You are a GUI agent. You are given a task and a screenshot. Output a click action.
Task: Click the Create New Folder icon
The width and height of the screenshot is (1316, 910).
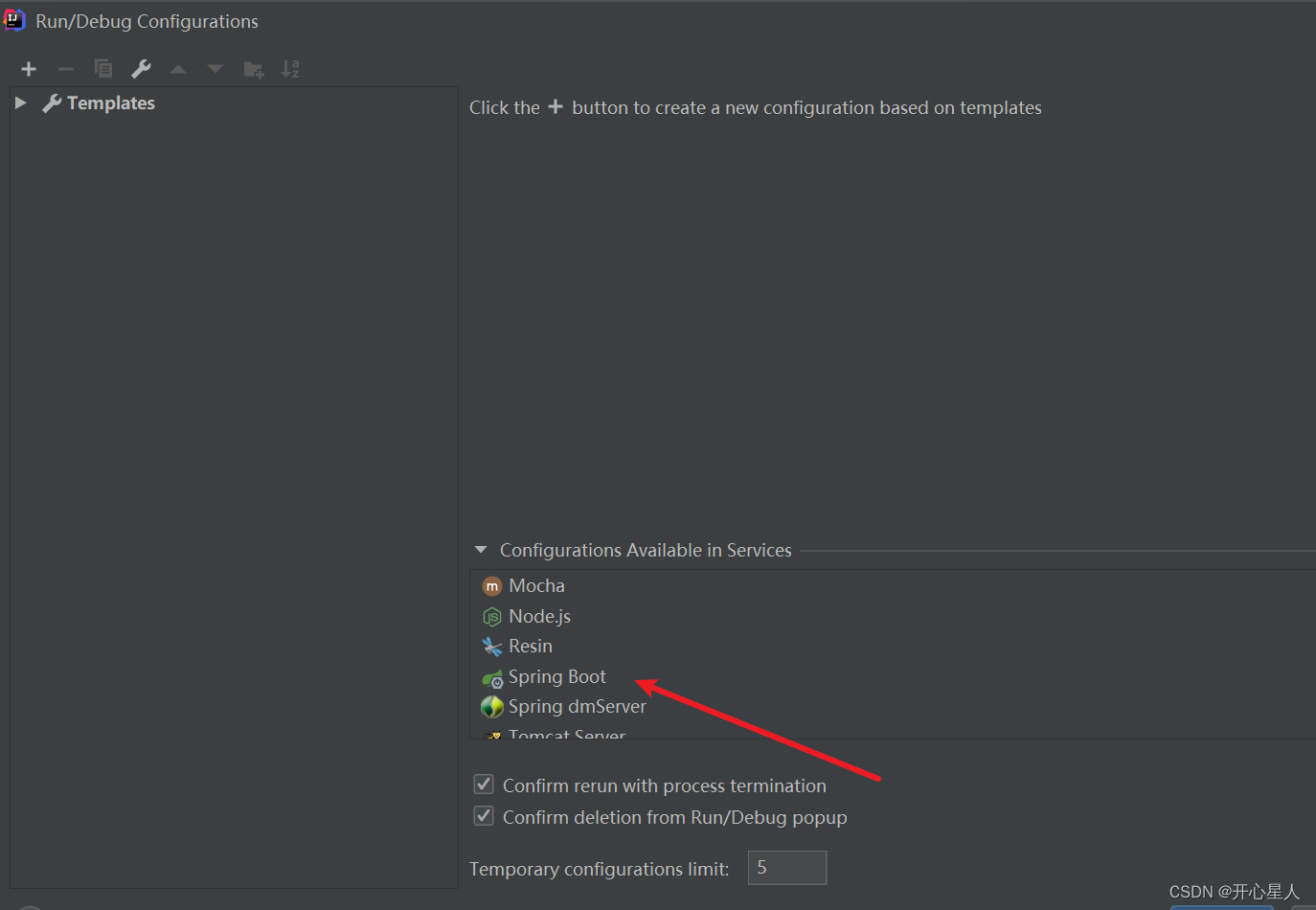click(254, 69)
